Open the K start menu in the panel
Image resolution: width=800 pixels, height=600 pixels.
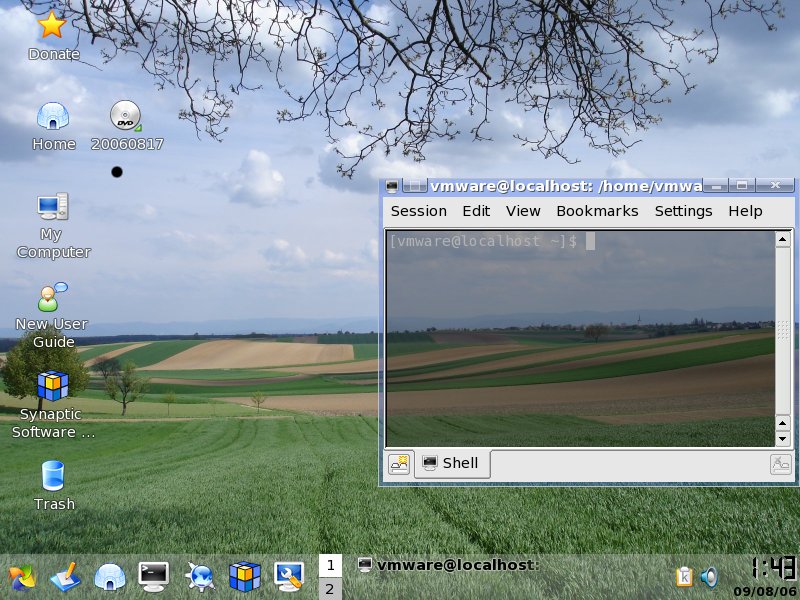click(x=21, y=578)
